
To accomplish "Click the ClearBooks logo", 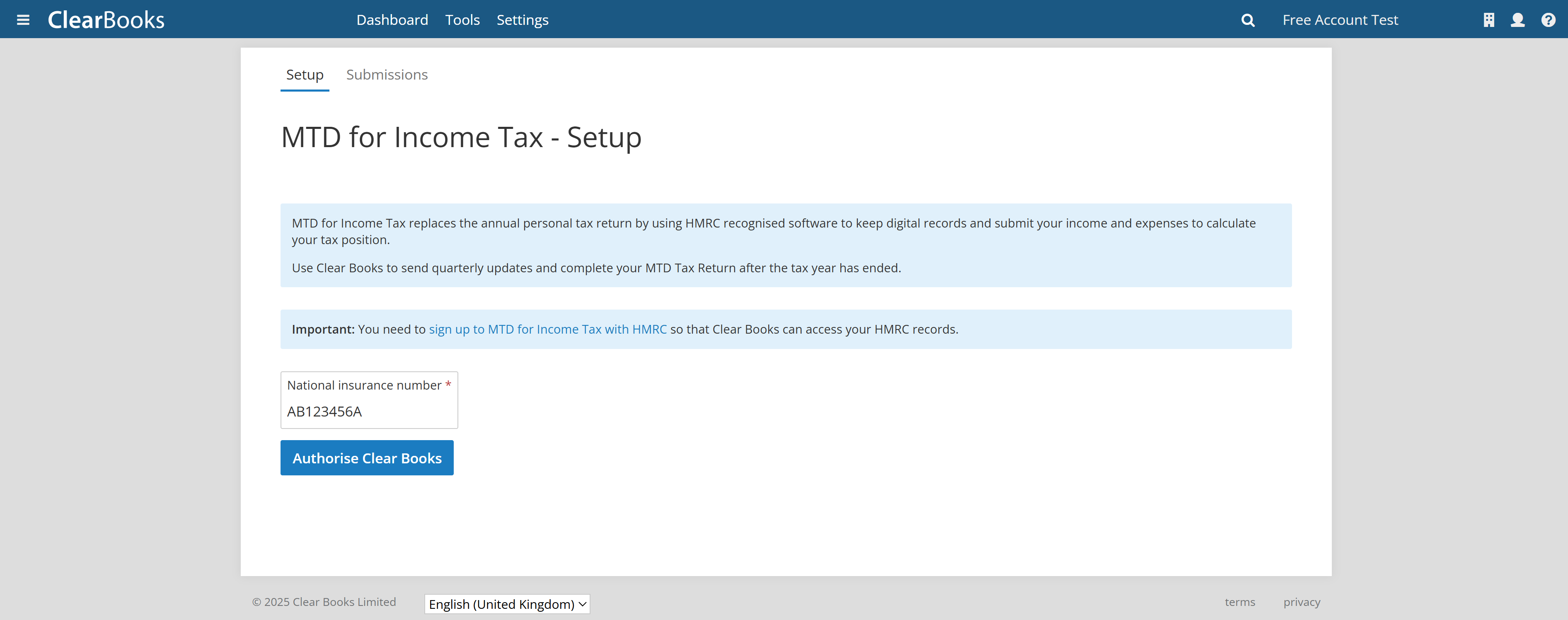I will coord(106,20).
